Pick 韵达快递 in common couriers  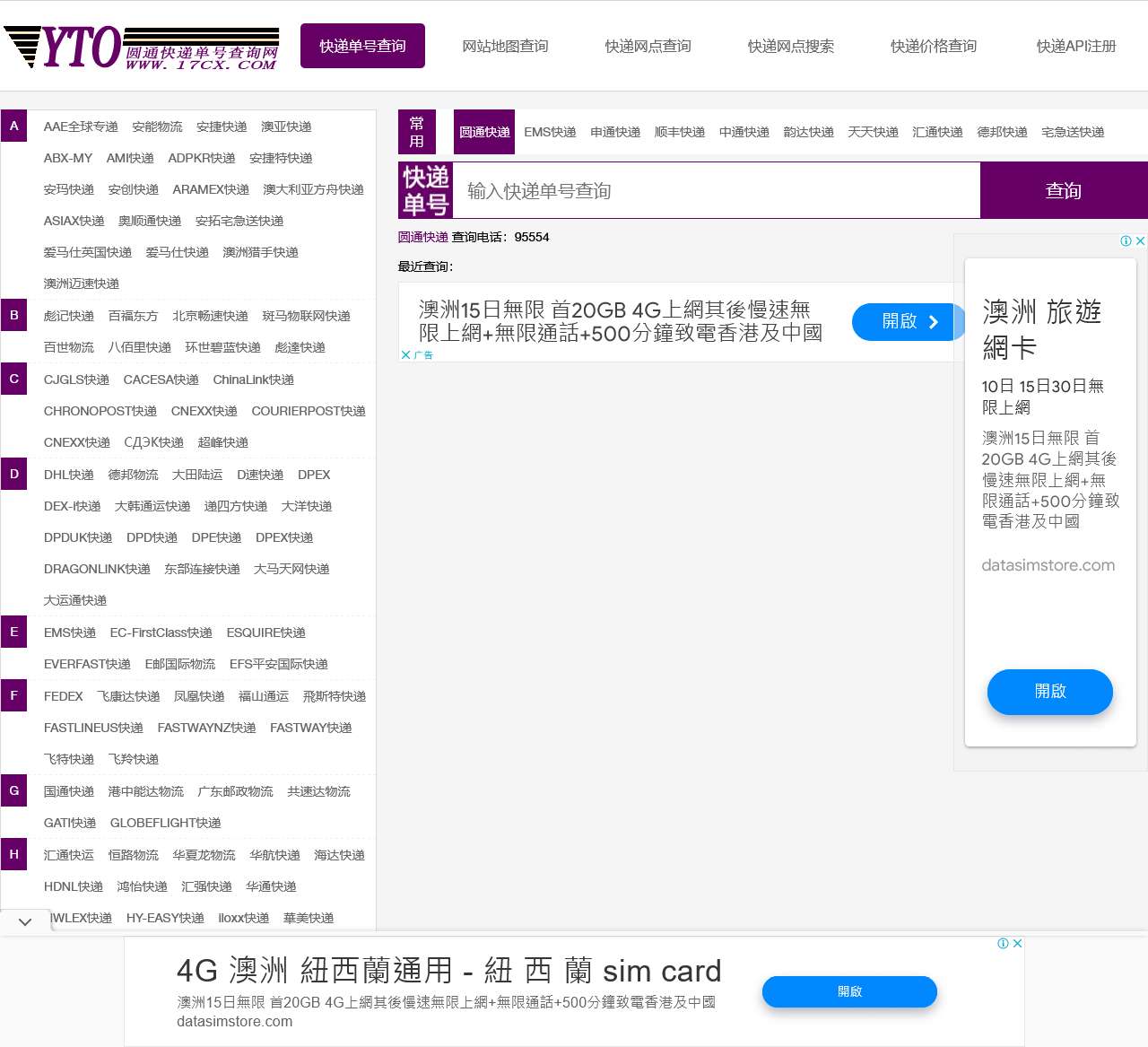tap(809, 132)
